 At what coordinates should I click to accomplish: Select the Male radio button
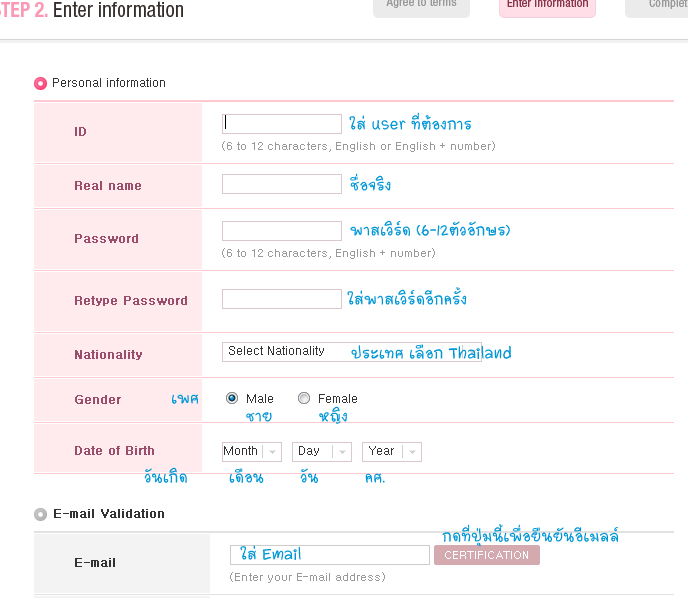[x=232, y=398]
